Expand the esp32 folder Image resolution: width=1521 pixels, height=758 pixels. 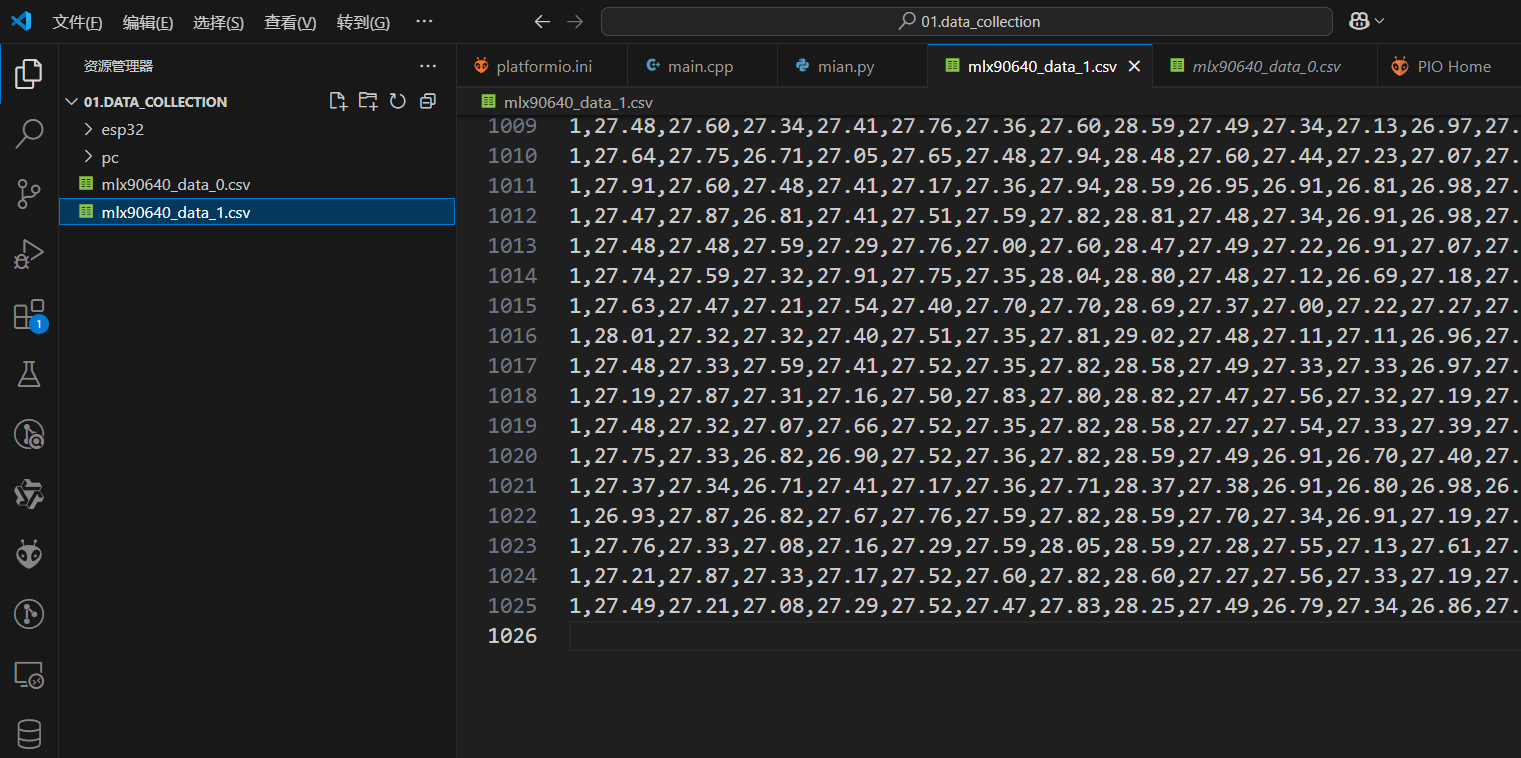pos(123,129)
